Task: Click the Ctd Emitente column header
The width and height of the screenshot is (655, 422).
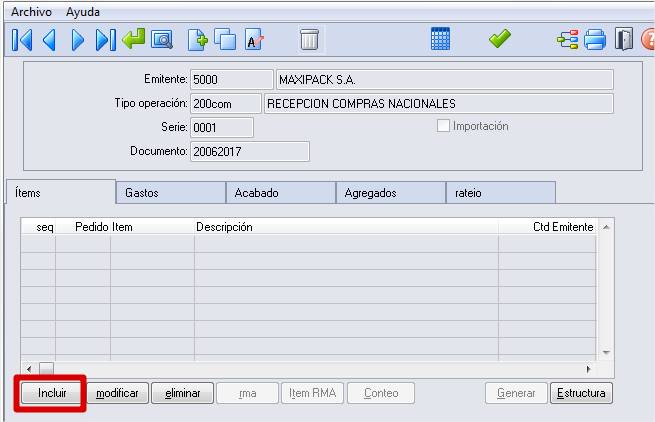Action: tap(547, 227)
